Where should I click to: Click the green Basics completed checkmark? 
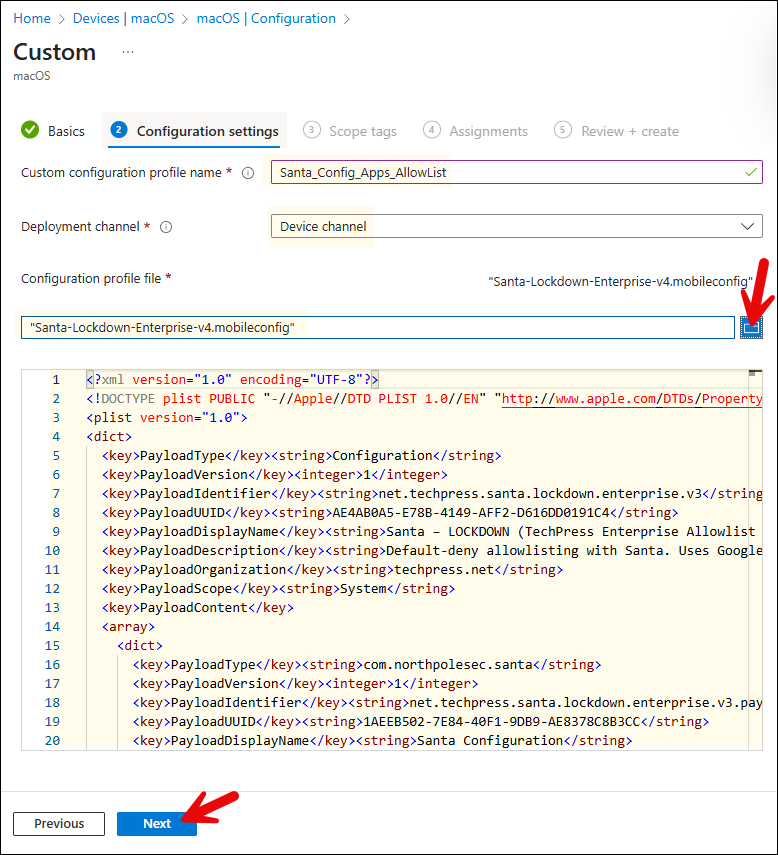pyautogui.click(x=30, y=130)
